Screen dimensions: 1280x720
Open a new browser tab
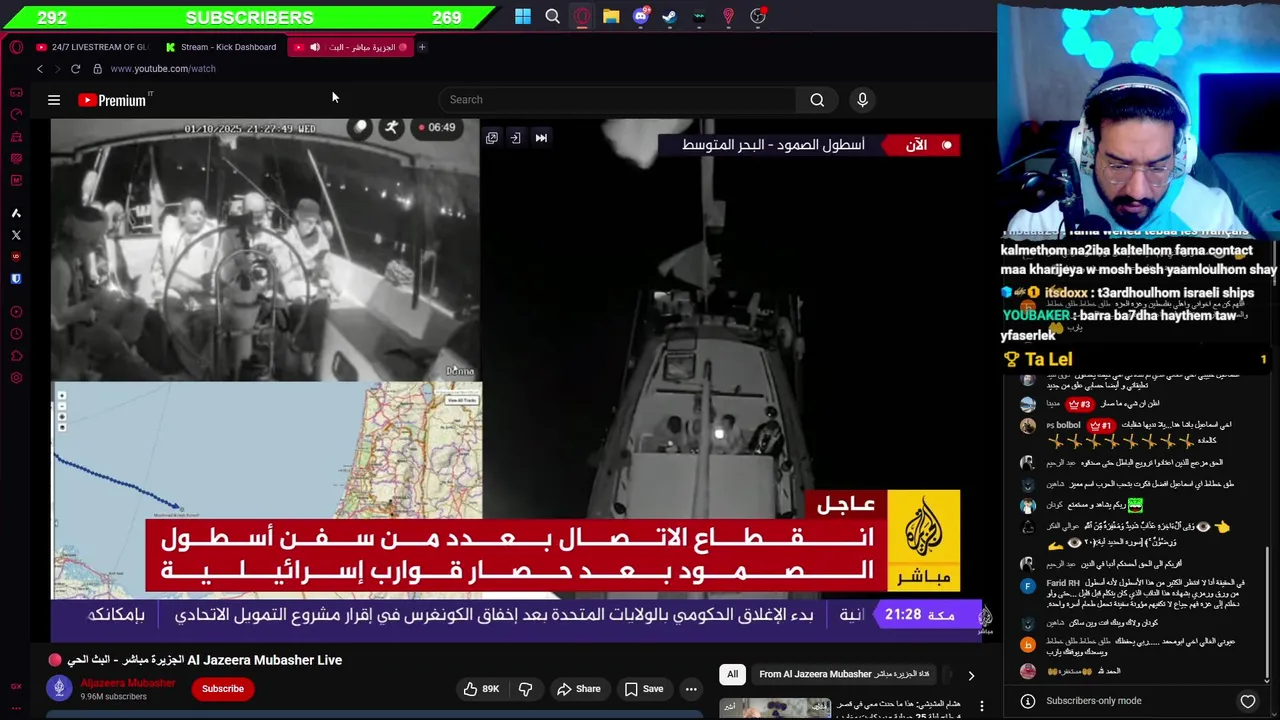pos(422,47)
